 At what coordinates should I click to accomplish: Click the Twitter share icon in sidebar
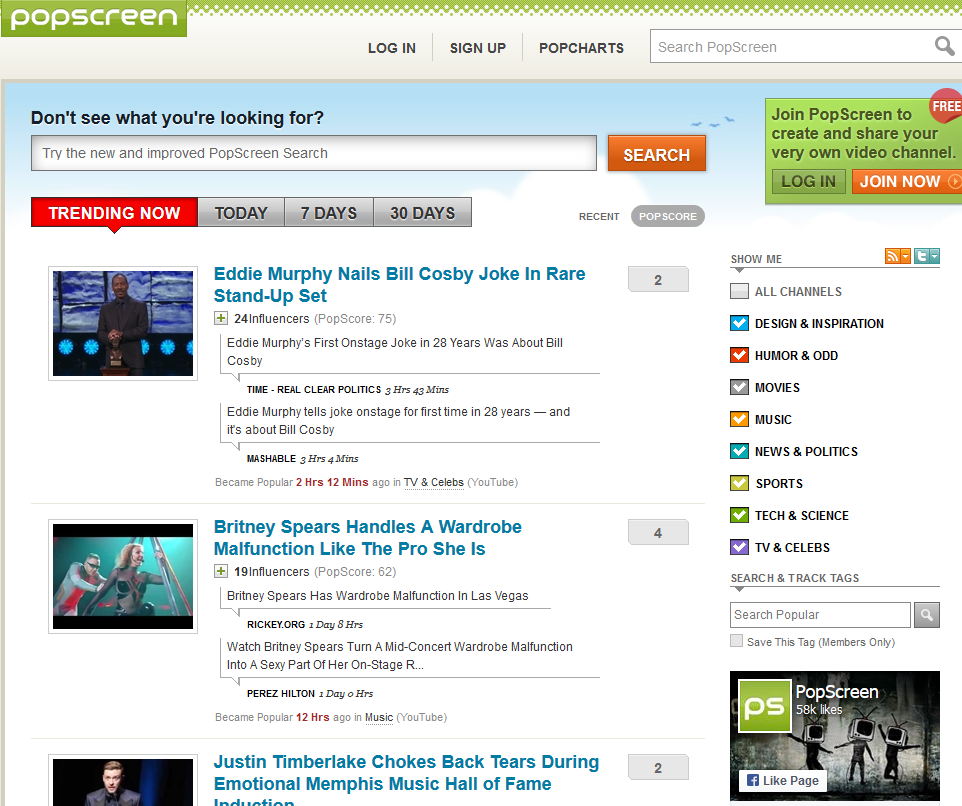pyautogui.click(x=922, y=255)
